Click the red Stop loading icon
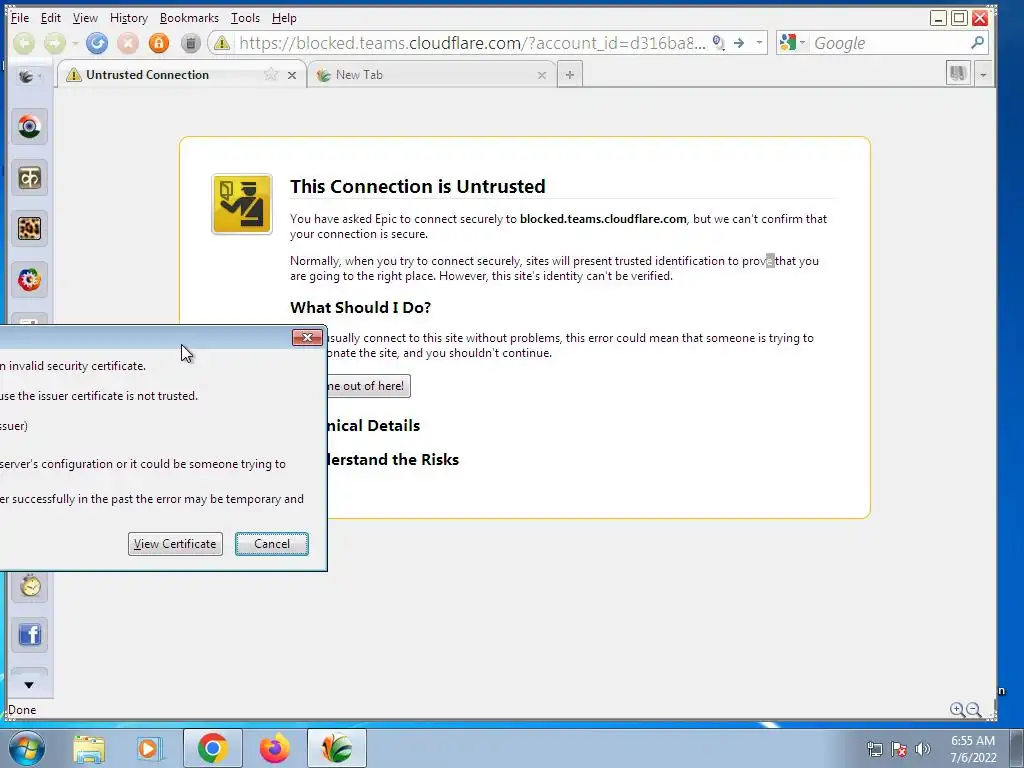The height and width of the screenshot is (768, 1024). point(128,44)
